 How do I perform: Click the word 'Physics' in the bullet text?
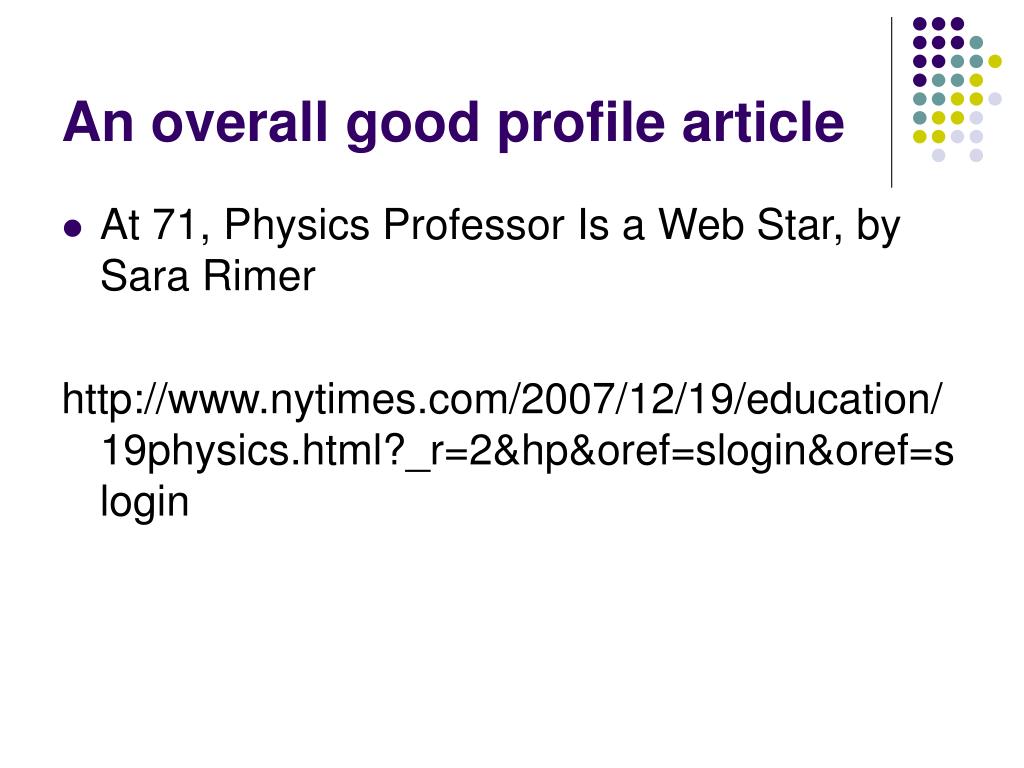click(297, 226)
